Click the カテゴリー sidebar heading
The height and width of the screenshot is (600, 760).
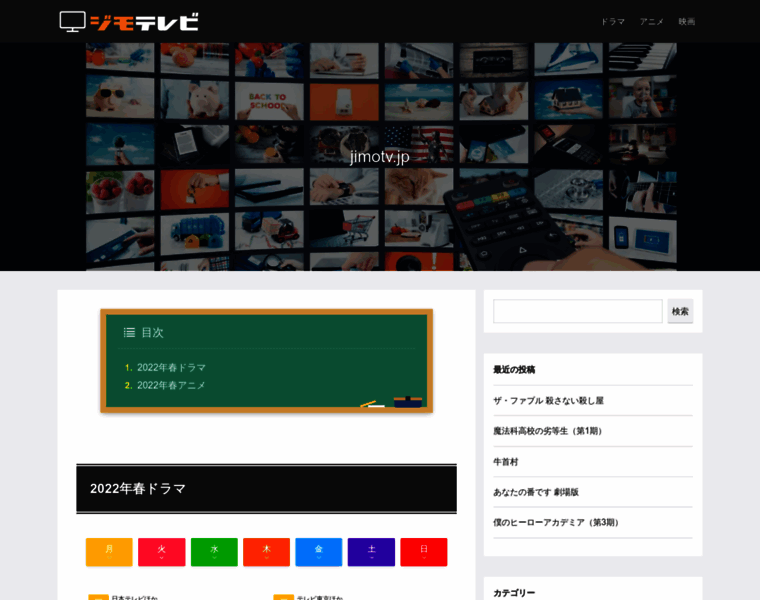514,593
